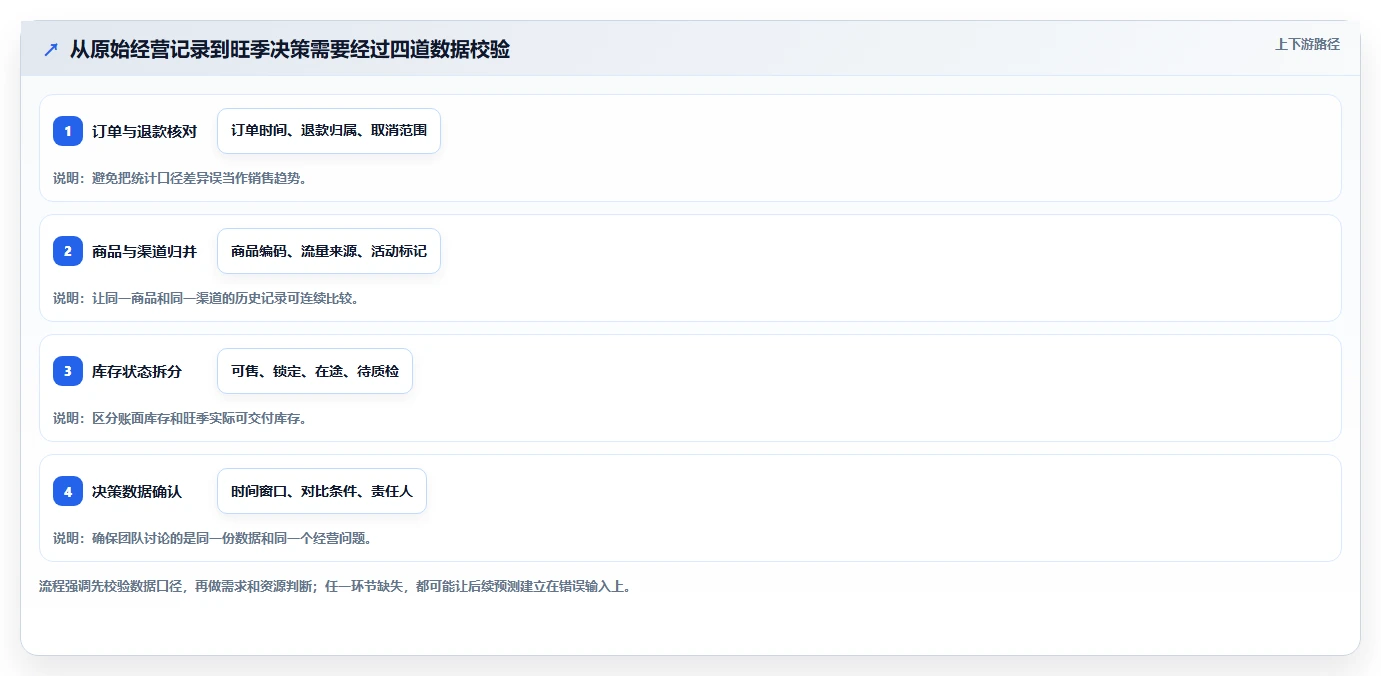Screen dimensions: 1381x676
Task: Click the step 2 number badge
Action: tap(68, 251)
